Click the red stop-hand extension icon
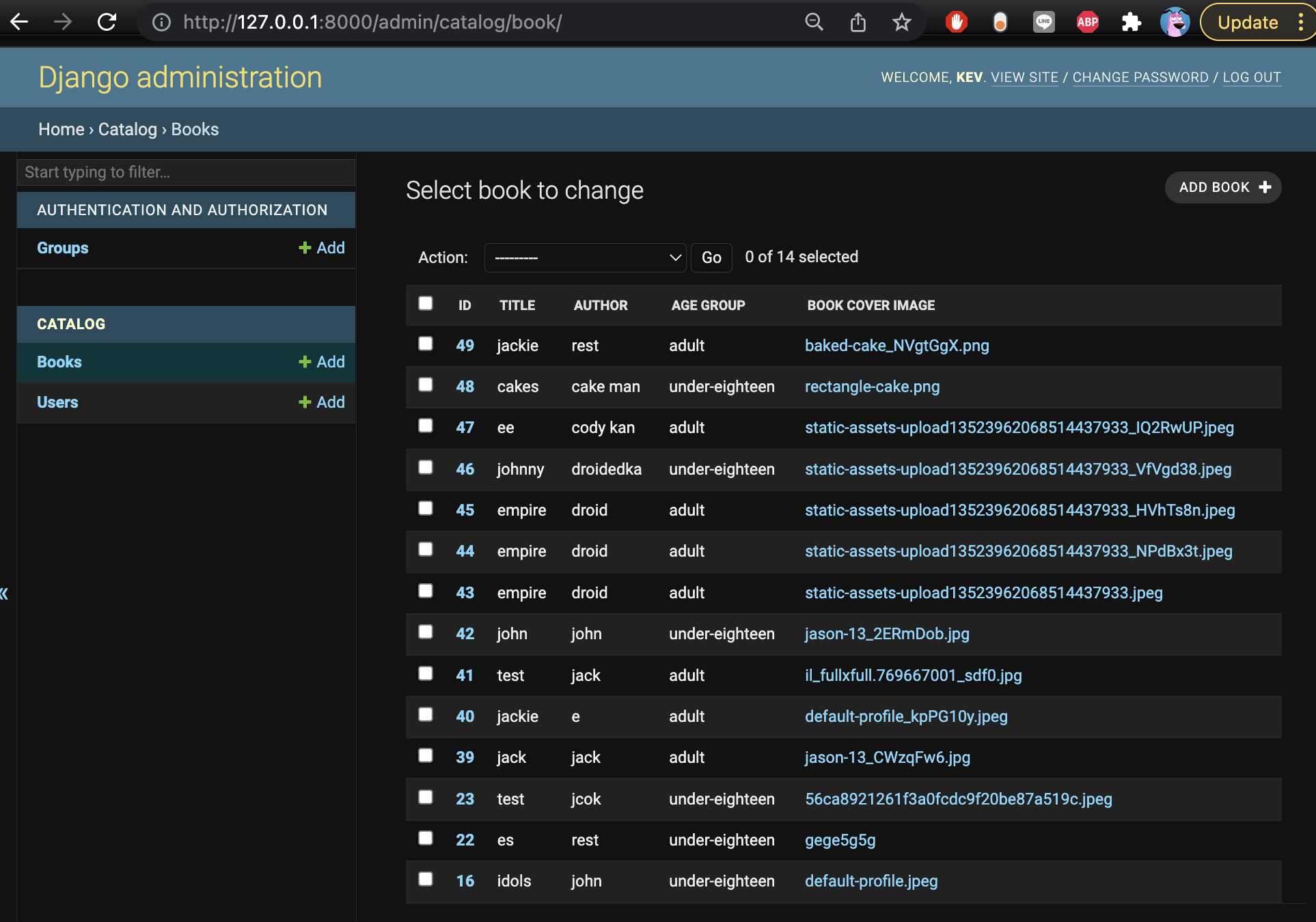This screenshot has height=922, width=1316. (x=956, y=23)
